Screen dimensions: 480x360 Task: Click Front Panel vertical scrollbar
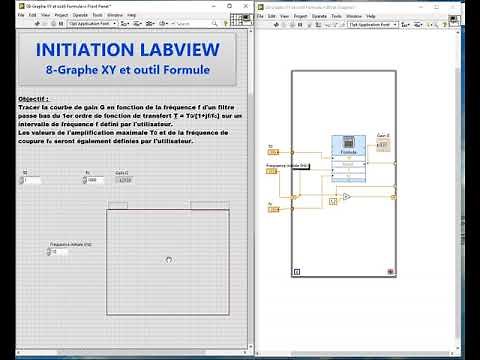click(x=250, y=189)
